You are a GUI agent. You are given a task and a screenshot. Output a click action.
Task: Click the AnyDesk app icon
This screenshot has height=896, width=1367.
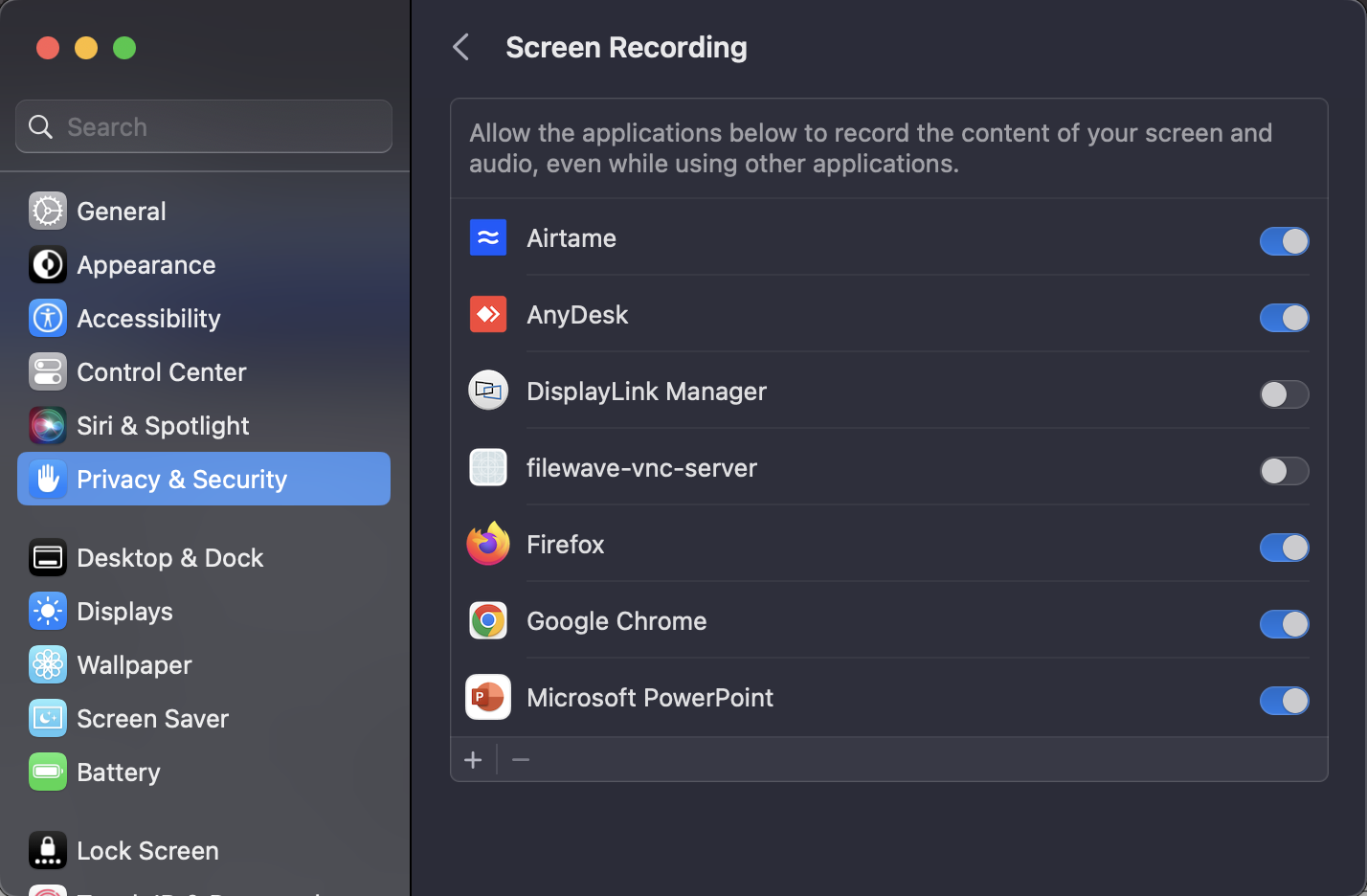[488, 314]
